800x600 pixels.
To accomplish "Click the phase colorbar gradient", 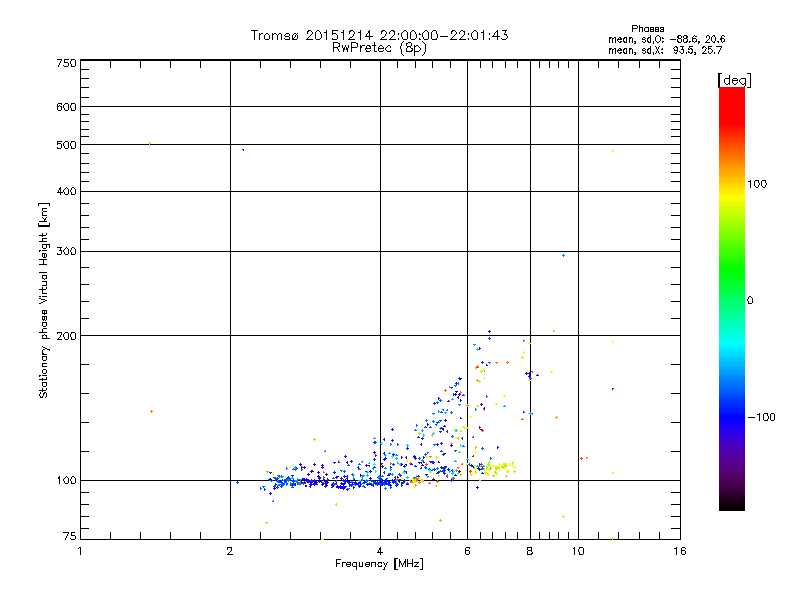I will click(x=732, y=298).
